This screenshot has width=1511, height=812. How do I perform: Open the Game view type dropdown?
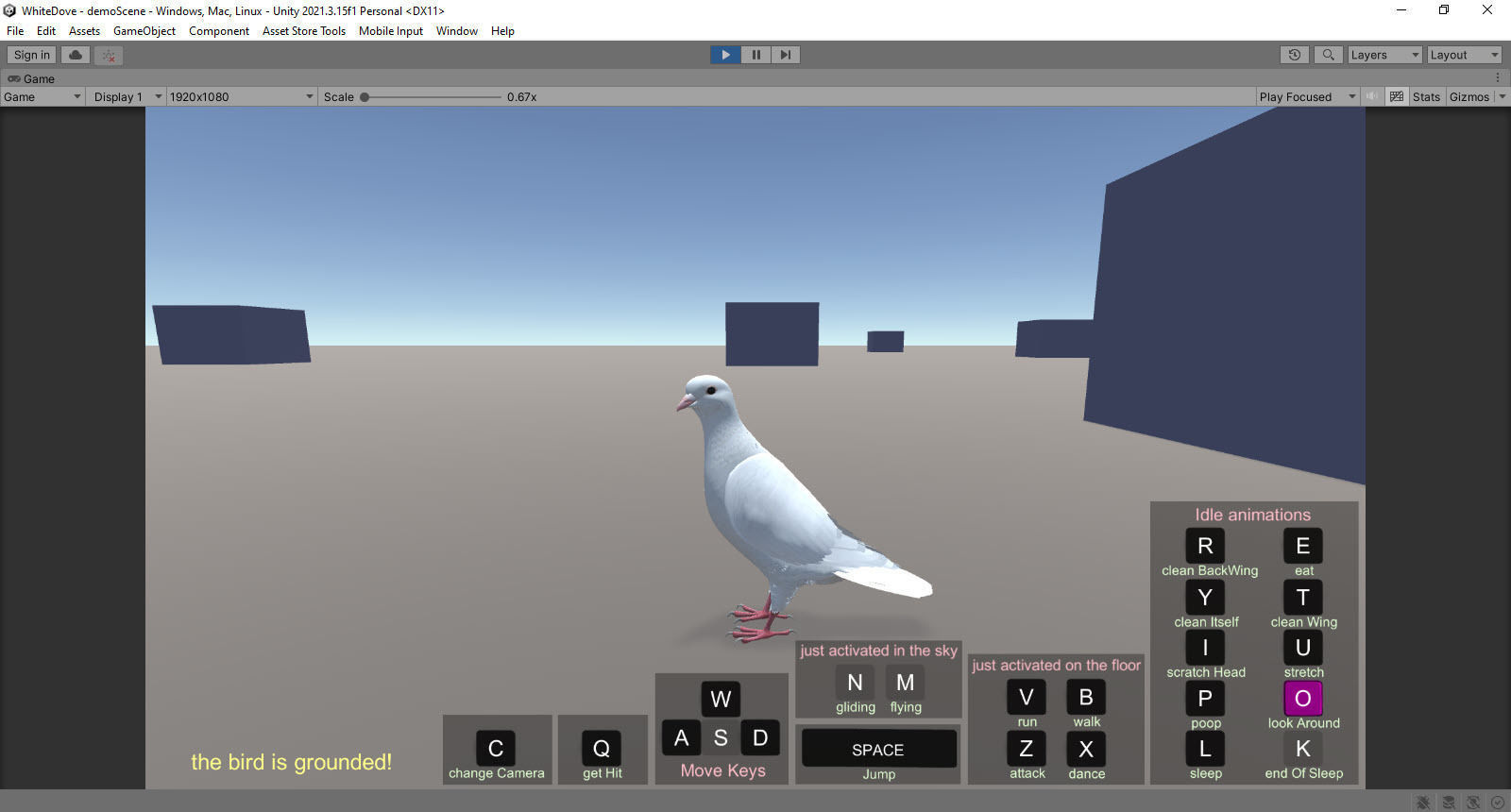(42, 96)
